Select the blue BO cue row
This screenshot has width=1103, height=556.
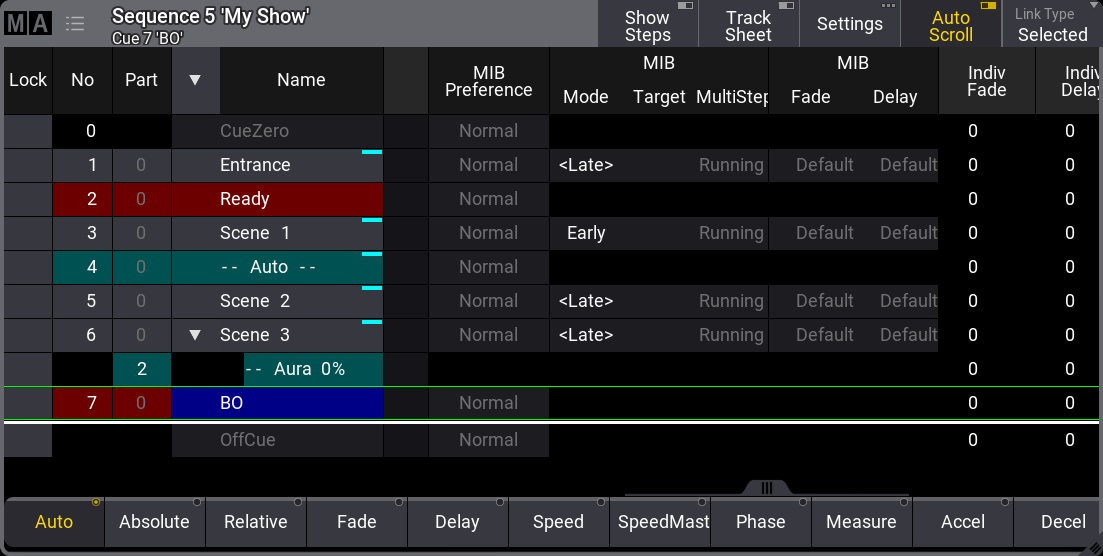pos(277,403)
